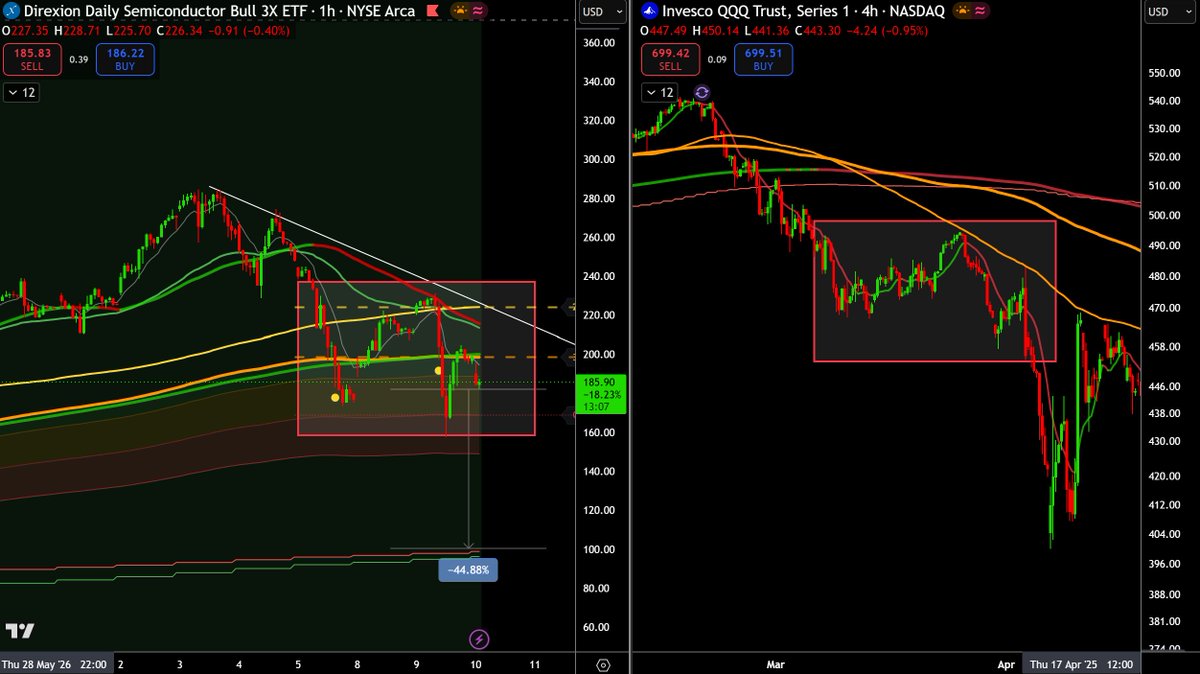Click the SELL 699.42 button
Screen dimensions: 1200x674
pyautogui.click(x=670, y=59)
